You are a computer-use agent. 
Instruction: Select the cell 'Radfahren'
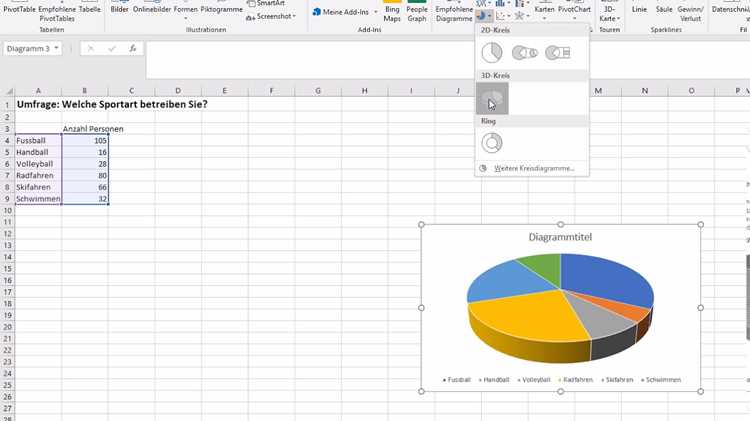38,176
